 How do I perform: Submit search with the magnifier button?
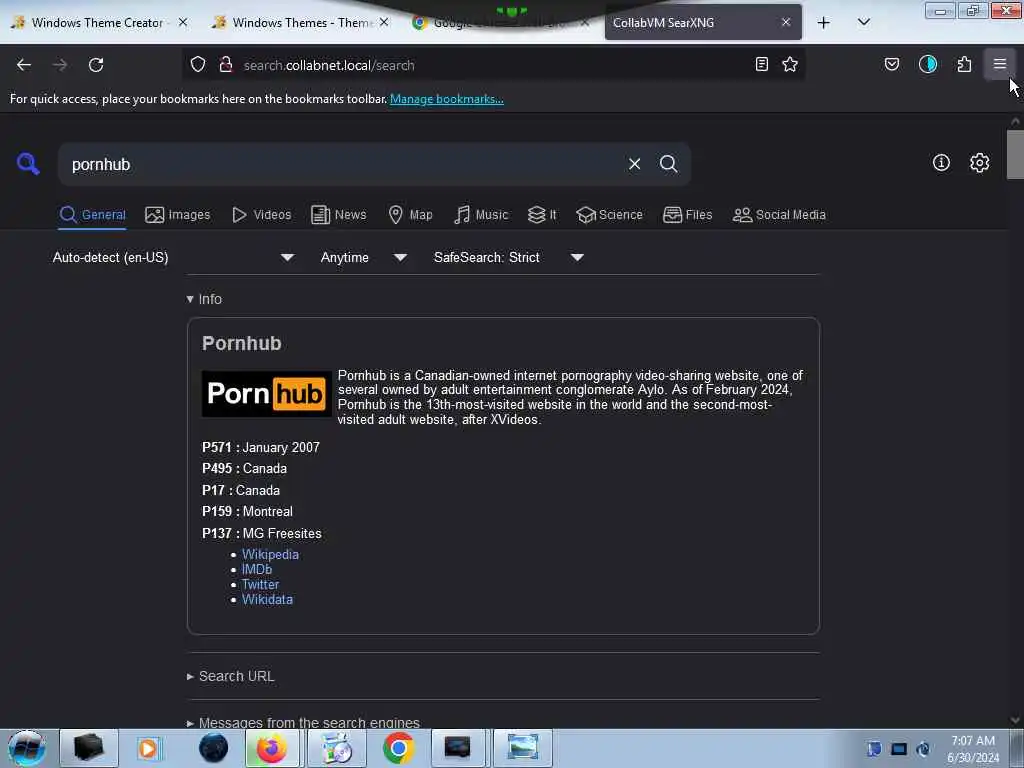668,164
